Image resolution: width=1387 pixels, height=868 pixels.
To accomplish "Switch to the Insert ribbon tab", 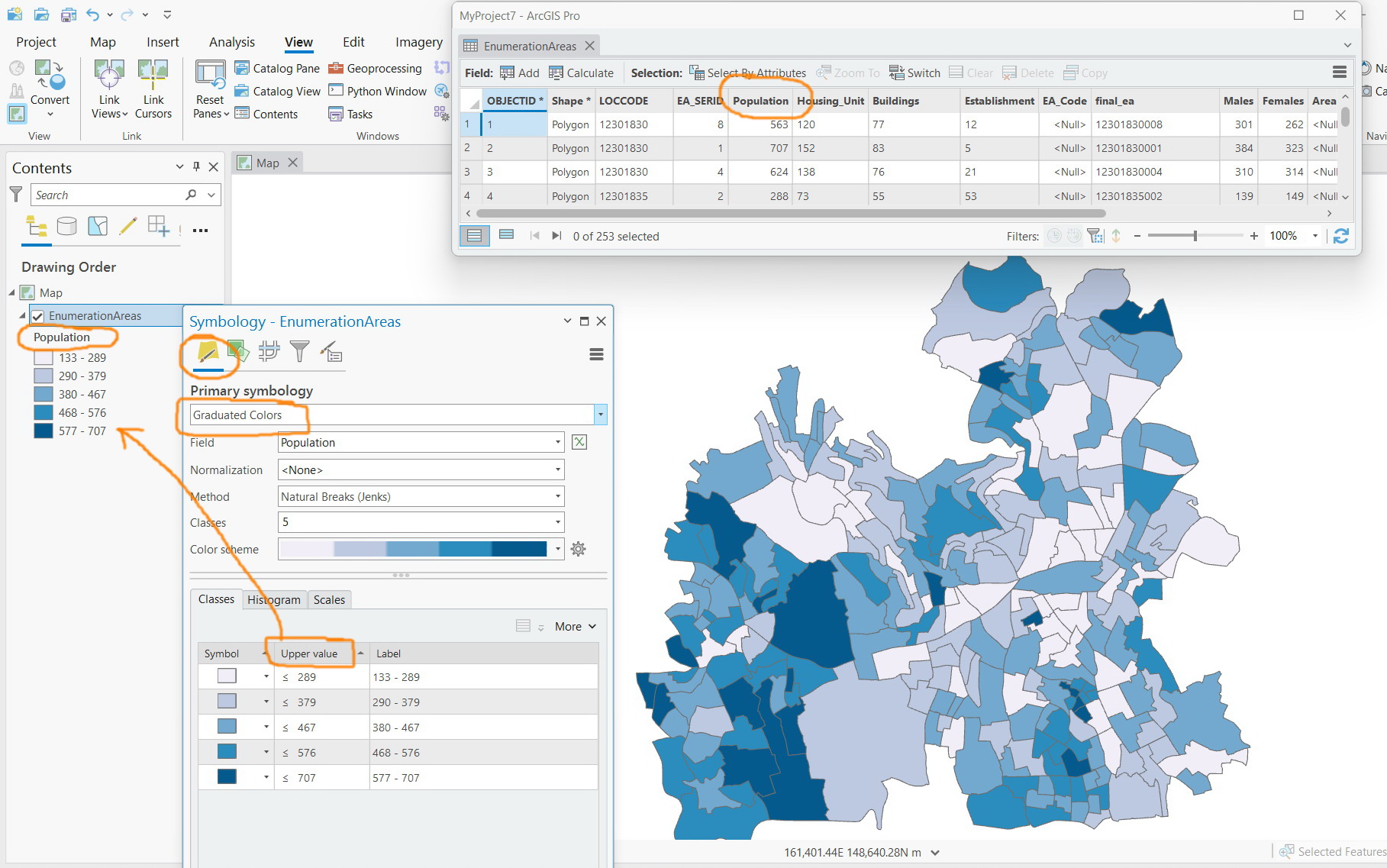I will tap(163, 42).
